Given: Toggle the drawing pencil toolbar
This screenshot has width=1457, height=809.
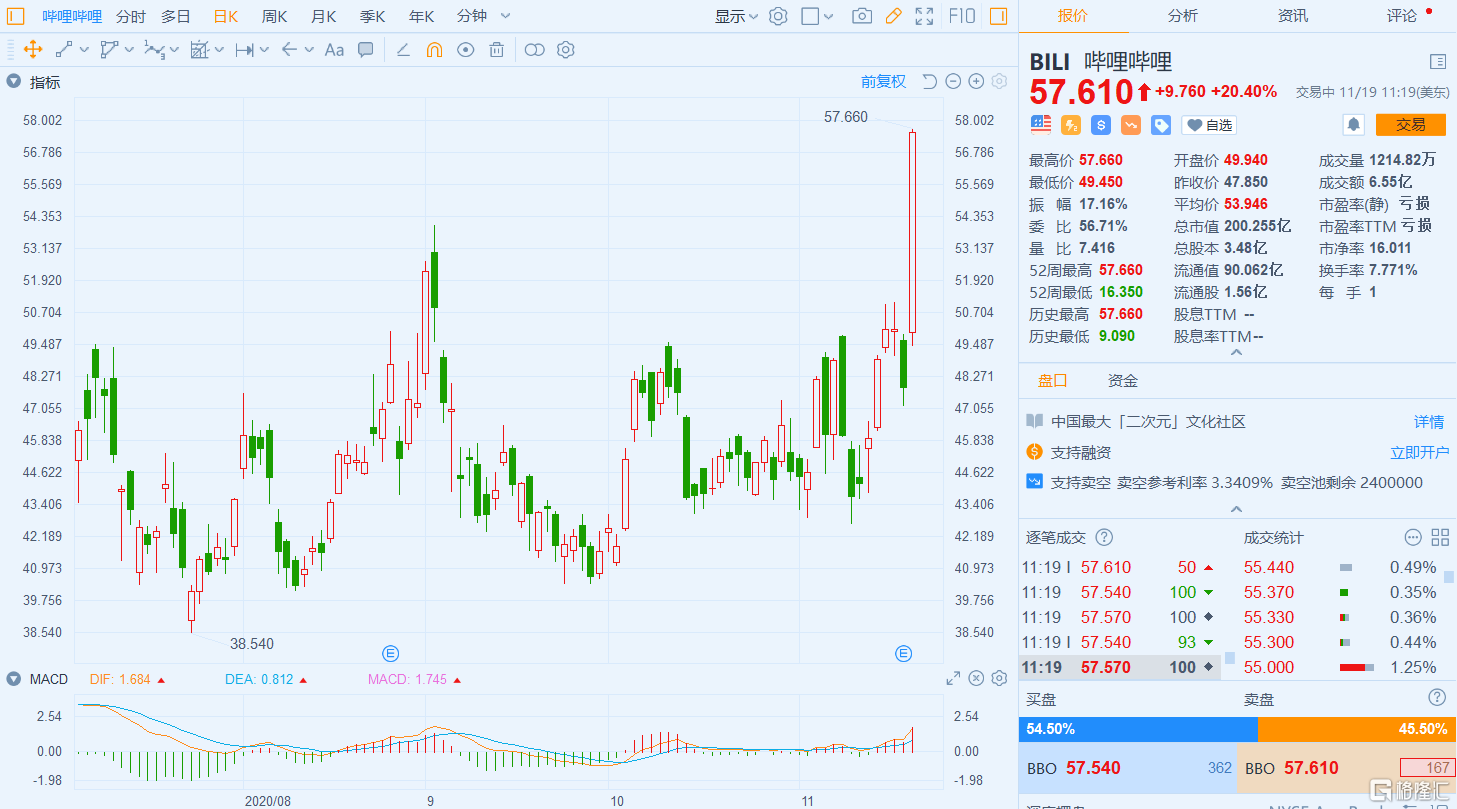Looking at the screenshot, I should pos(894,16).
